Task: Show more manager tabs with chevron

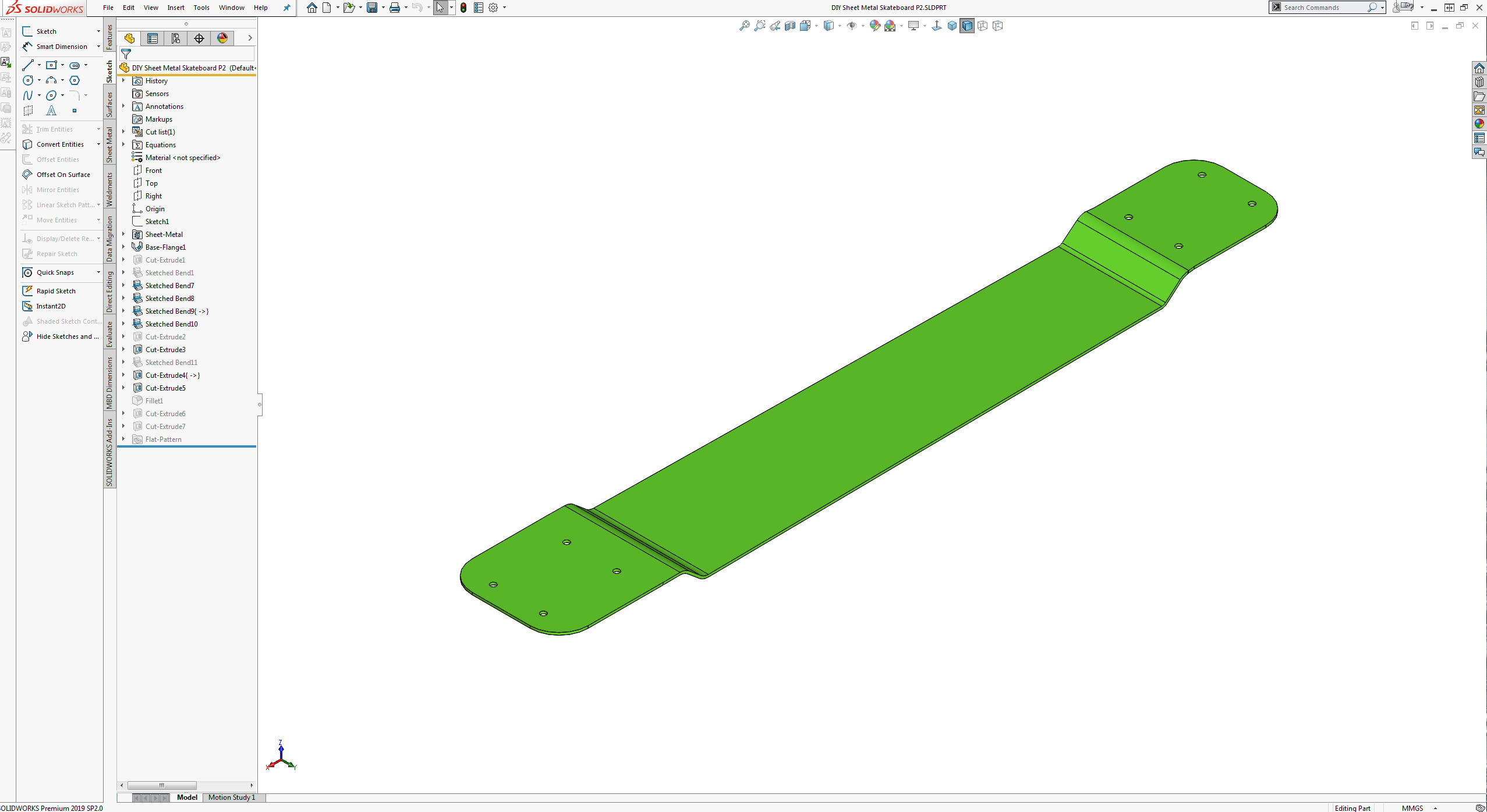Action: point(250,38)
